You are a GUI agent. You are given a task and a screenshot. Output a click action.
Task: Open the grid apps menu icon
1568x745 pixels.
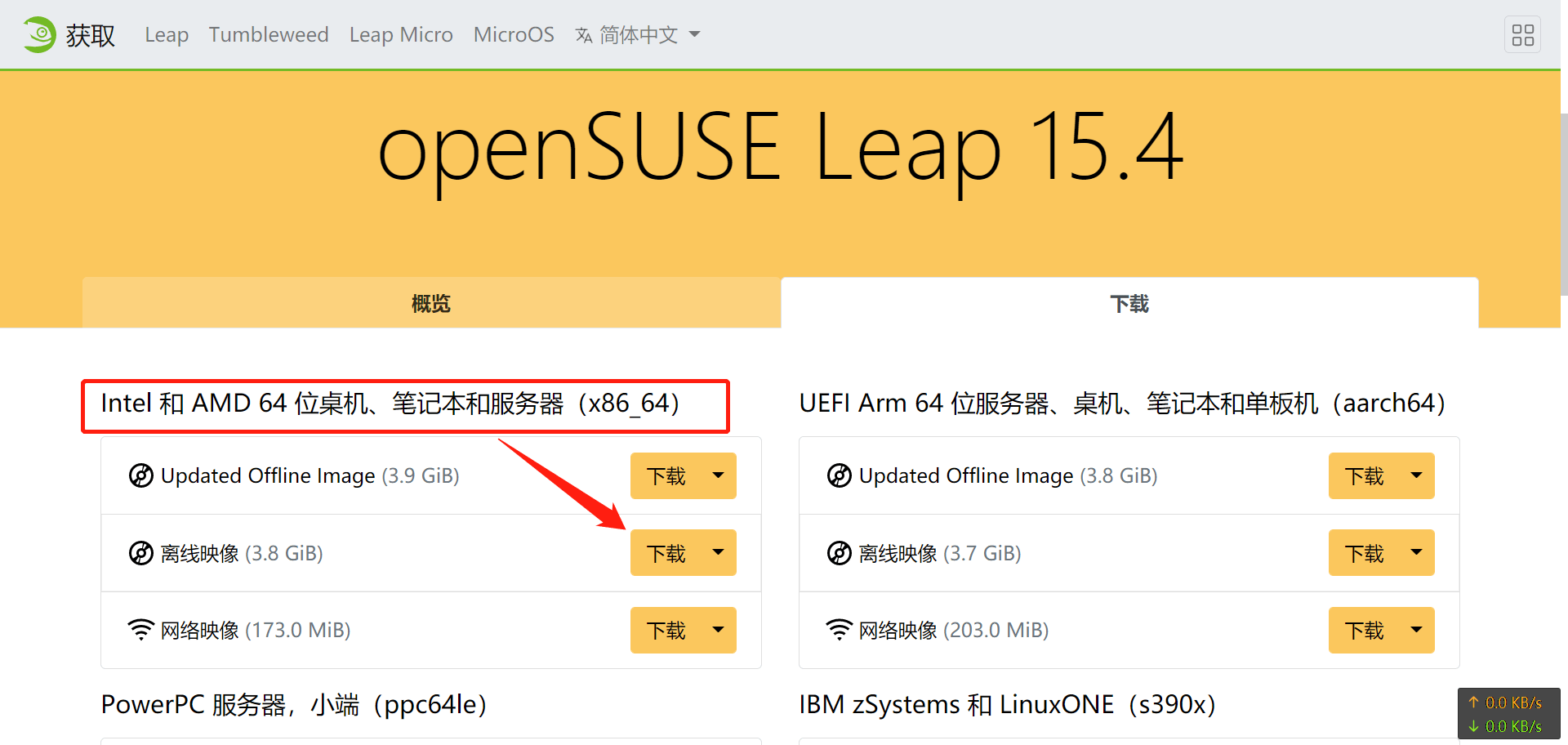[1522, 35]
